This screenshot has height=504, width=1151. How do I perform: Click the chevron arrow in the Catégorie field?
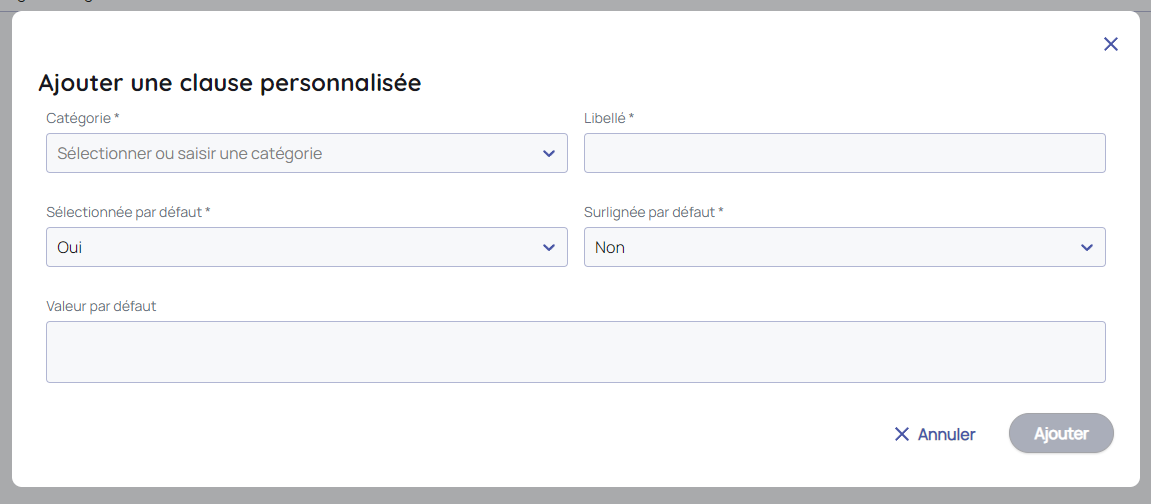click(548, 153)
